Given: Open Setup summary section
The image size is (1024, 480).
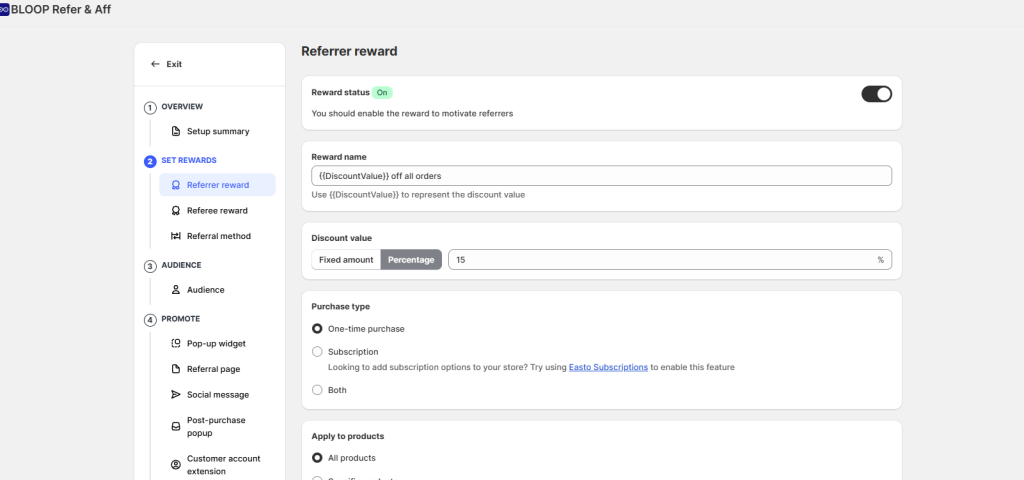Looking at the screenshot, I should tap(217, 131).
